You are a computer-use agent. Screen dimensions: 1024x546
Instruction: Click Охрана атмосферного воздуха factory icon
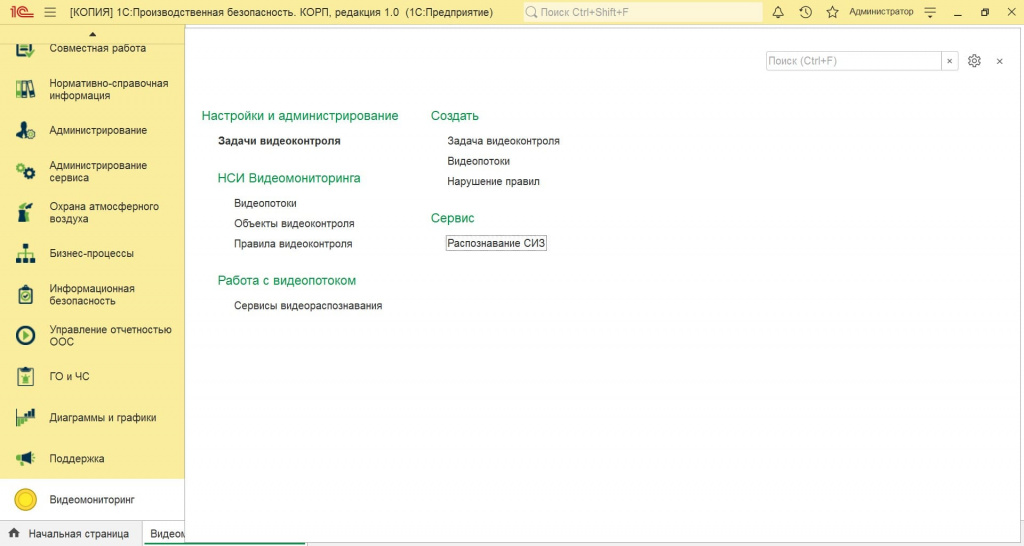coord(25,212)
